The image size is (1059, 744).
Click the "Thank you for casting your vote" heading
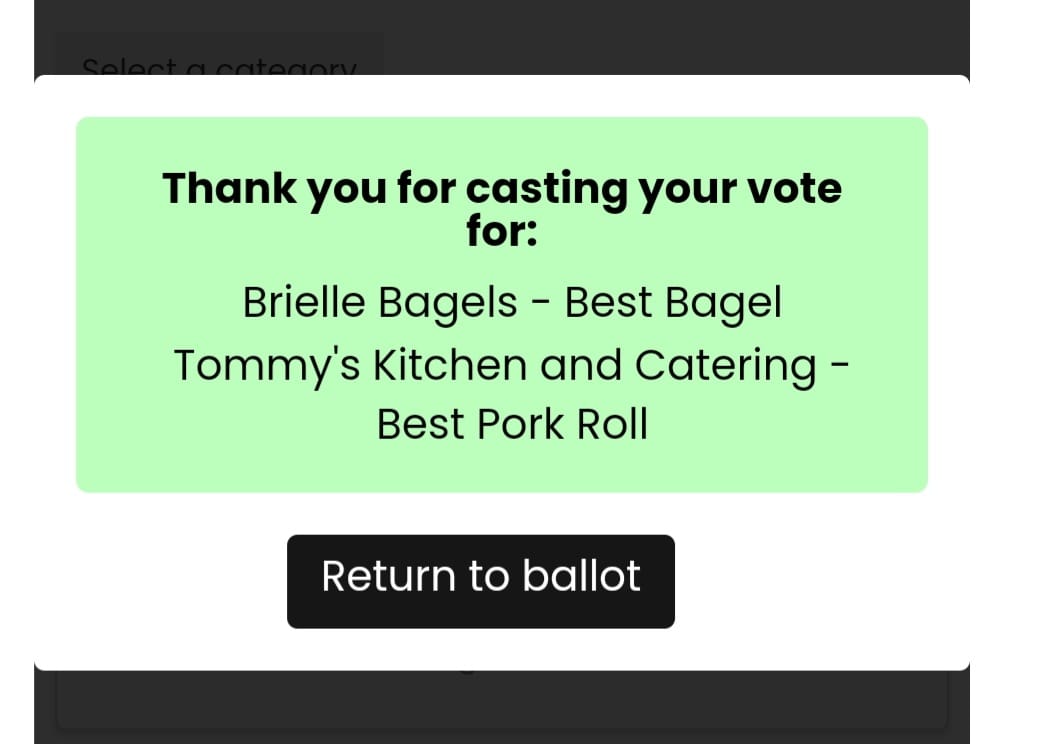pyautogui.click(x=501, y=188)
